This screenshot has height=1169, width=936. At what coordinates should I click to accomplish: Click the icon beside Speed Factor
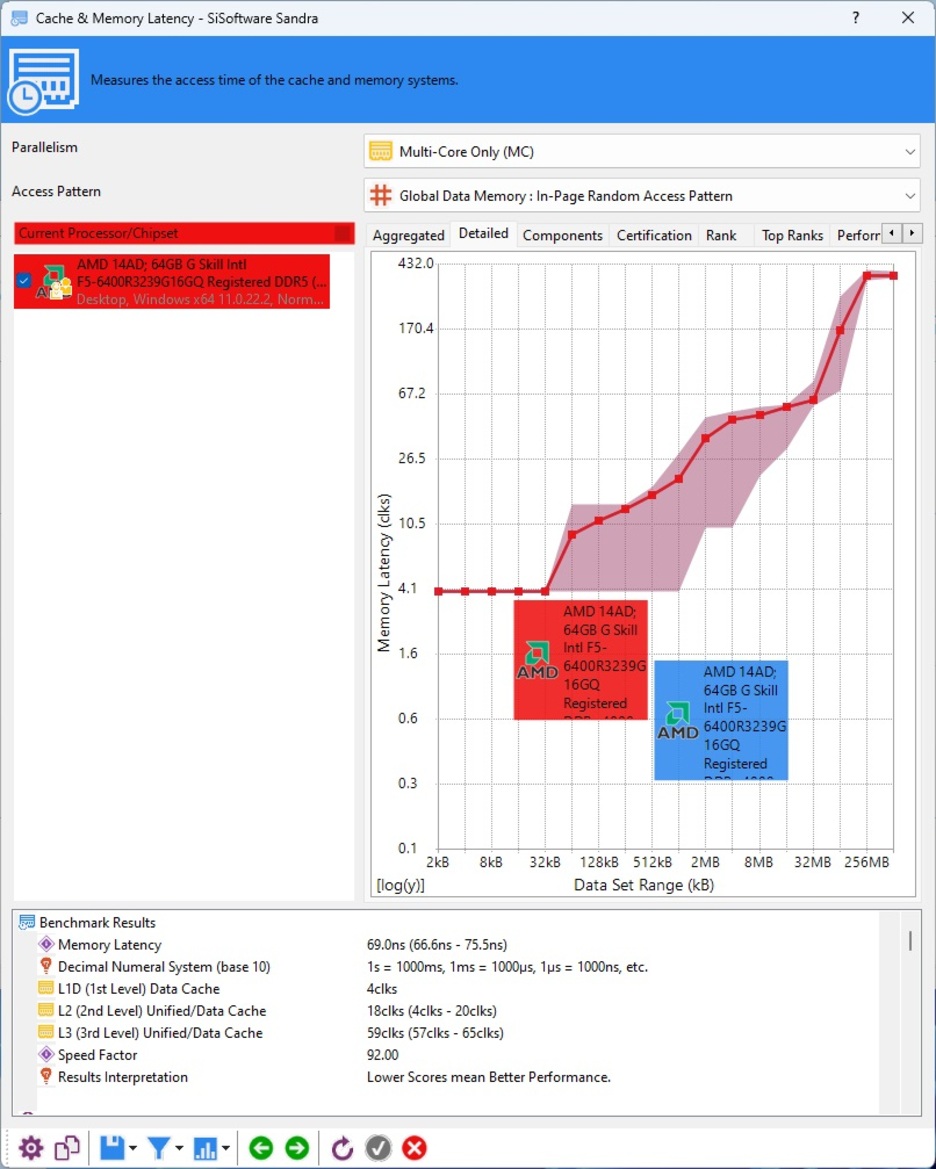[x=46, y=1054]
